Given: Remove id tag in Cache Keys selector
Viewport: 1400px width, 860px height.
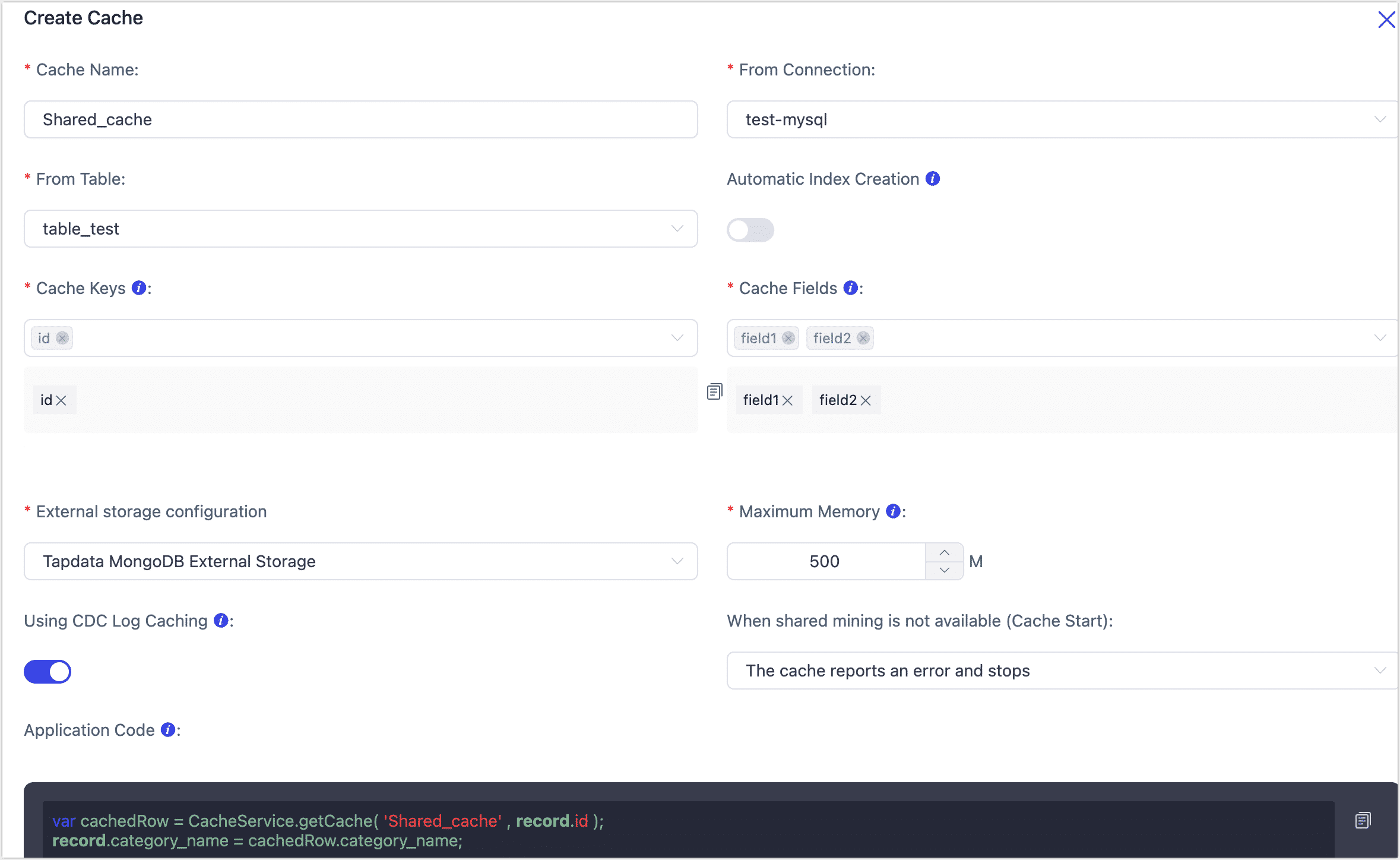Looking at the screenshot, I should (x=62, y=338).
